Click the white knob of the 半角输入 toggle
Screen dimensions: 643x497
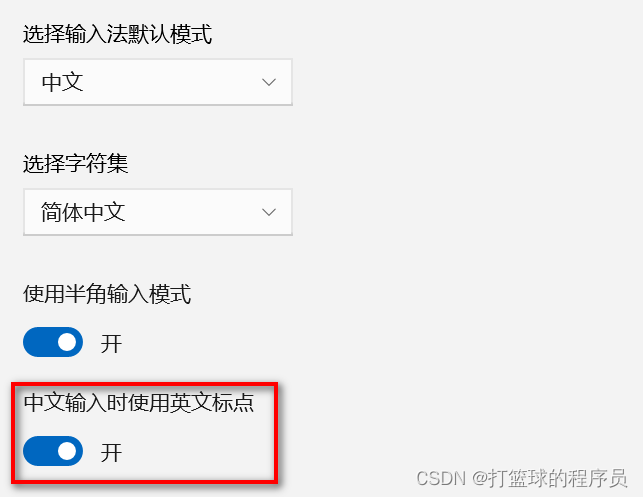click(67, 342)
